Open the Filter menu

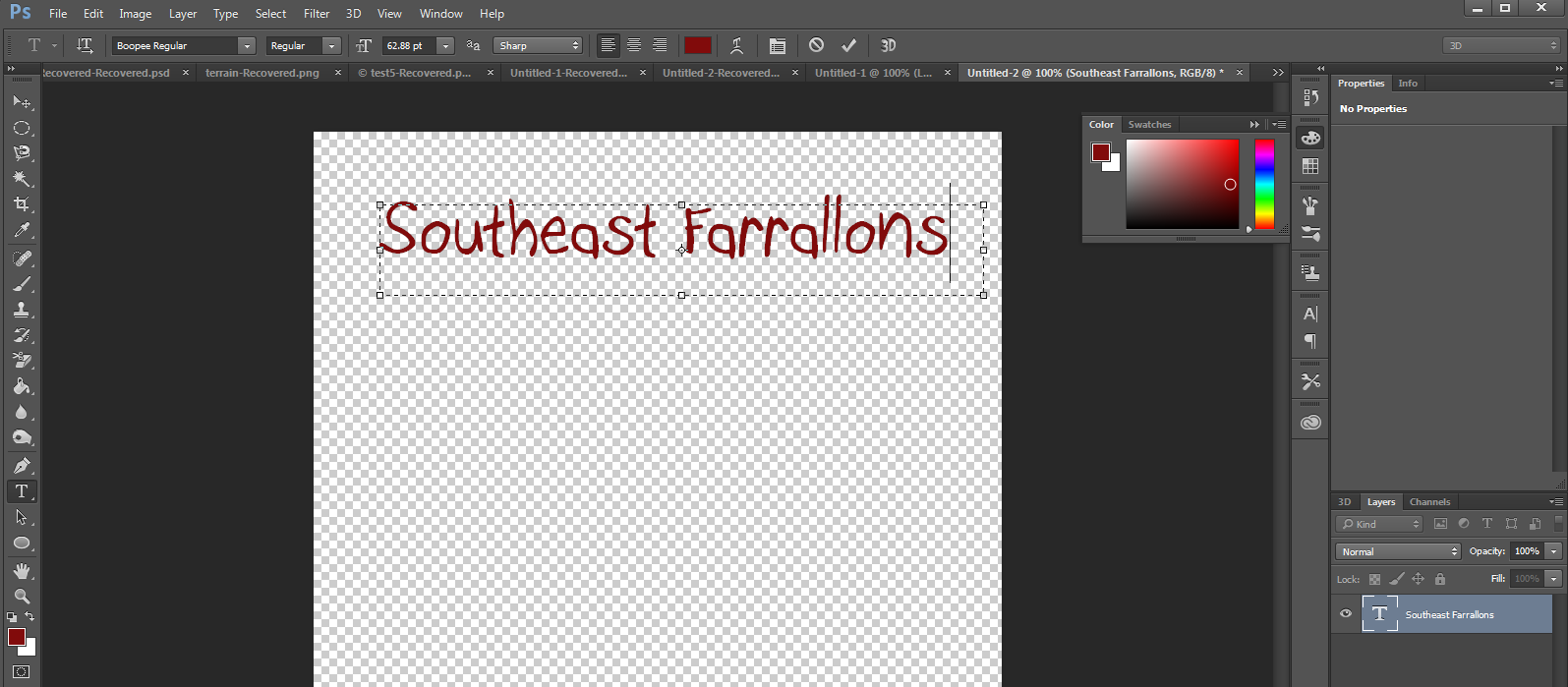pyautogui.click(x=317, y=14)
